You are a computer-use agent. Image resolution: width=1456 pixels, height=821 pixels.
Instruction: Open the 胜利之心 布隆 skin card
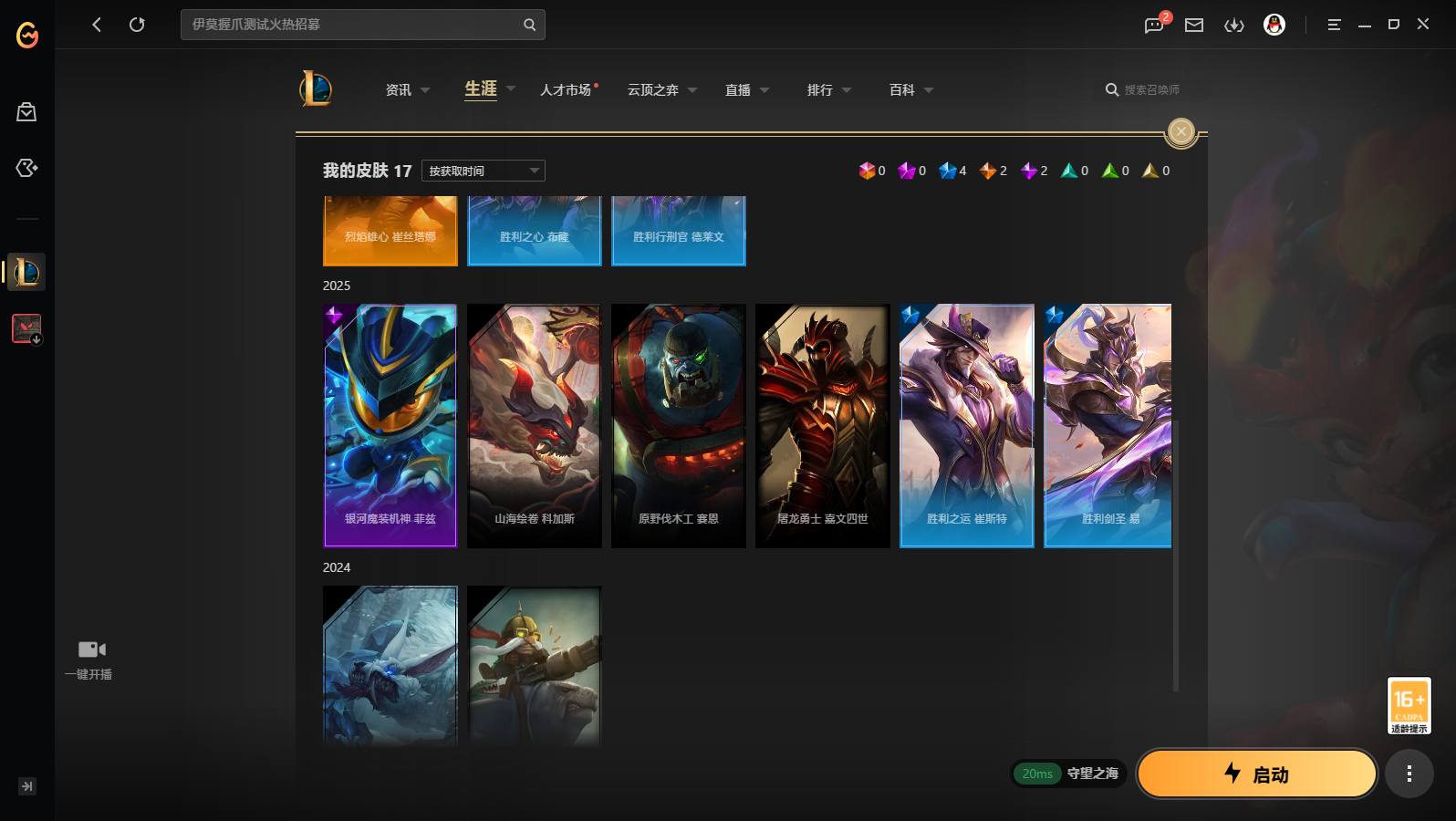pyautogui.click(x=535, y=231)
